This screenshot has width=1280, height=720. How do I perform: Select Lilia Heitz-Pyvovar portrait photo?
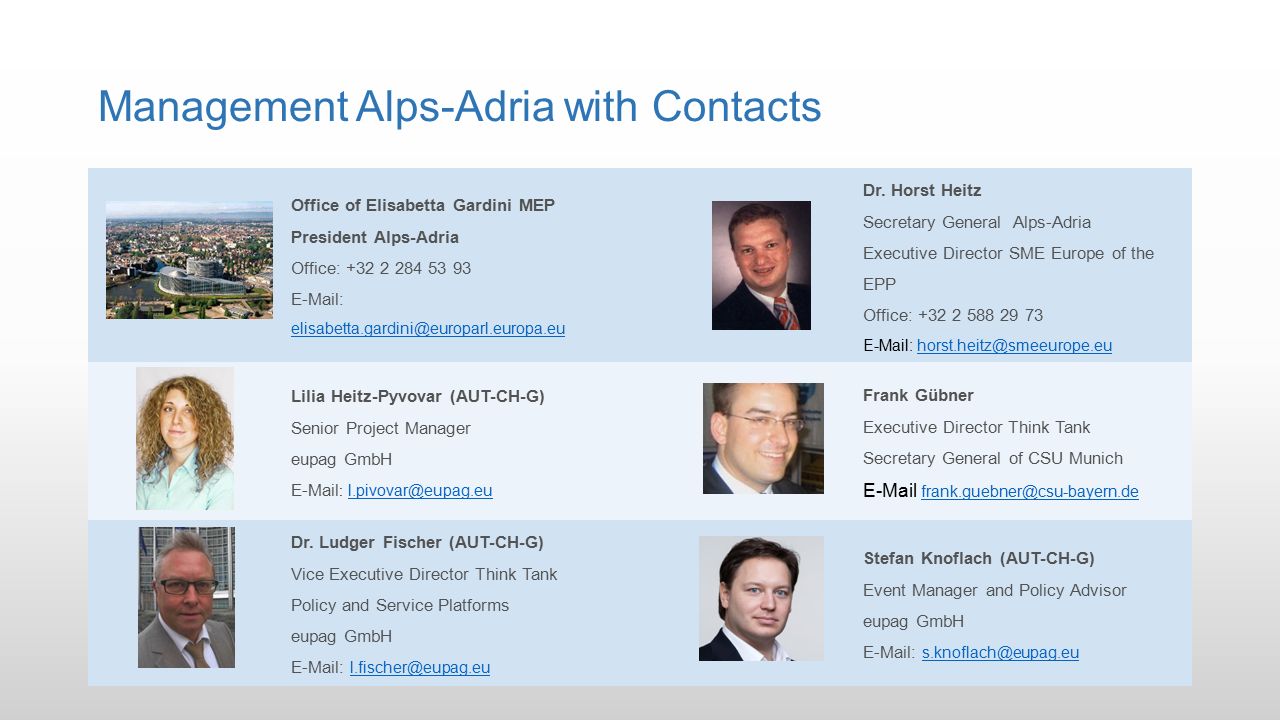[x=185, y=438]
